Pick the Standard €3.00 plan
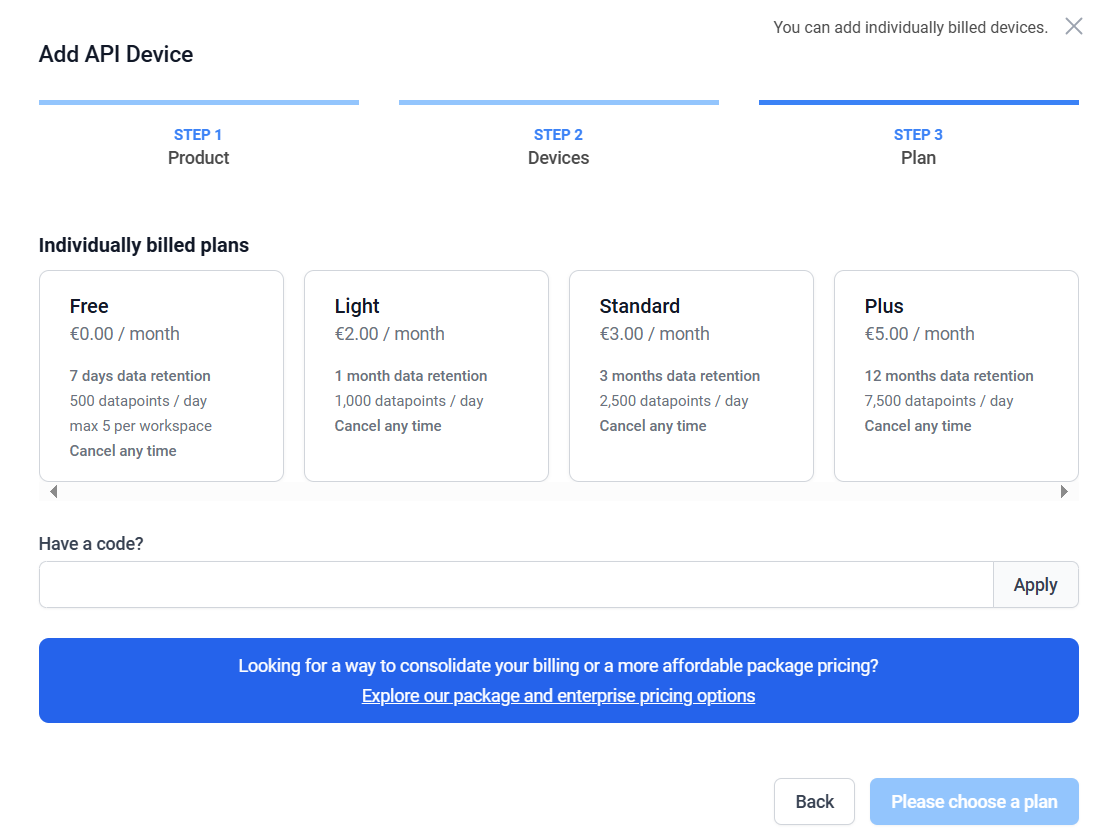 [x=691, y=375]
